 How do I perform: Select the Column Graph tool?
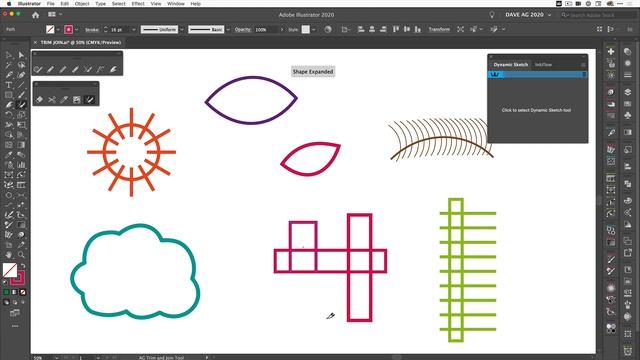pyautogui.click(x=21, y=165)
